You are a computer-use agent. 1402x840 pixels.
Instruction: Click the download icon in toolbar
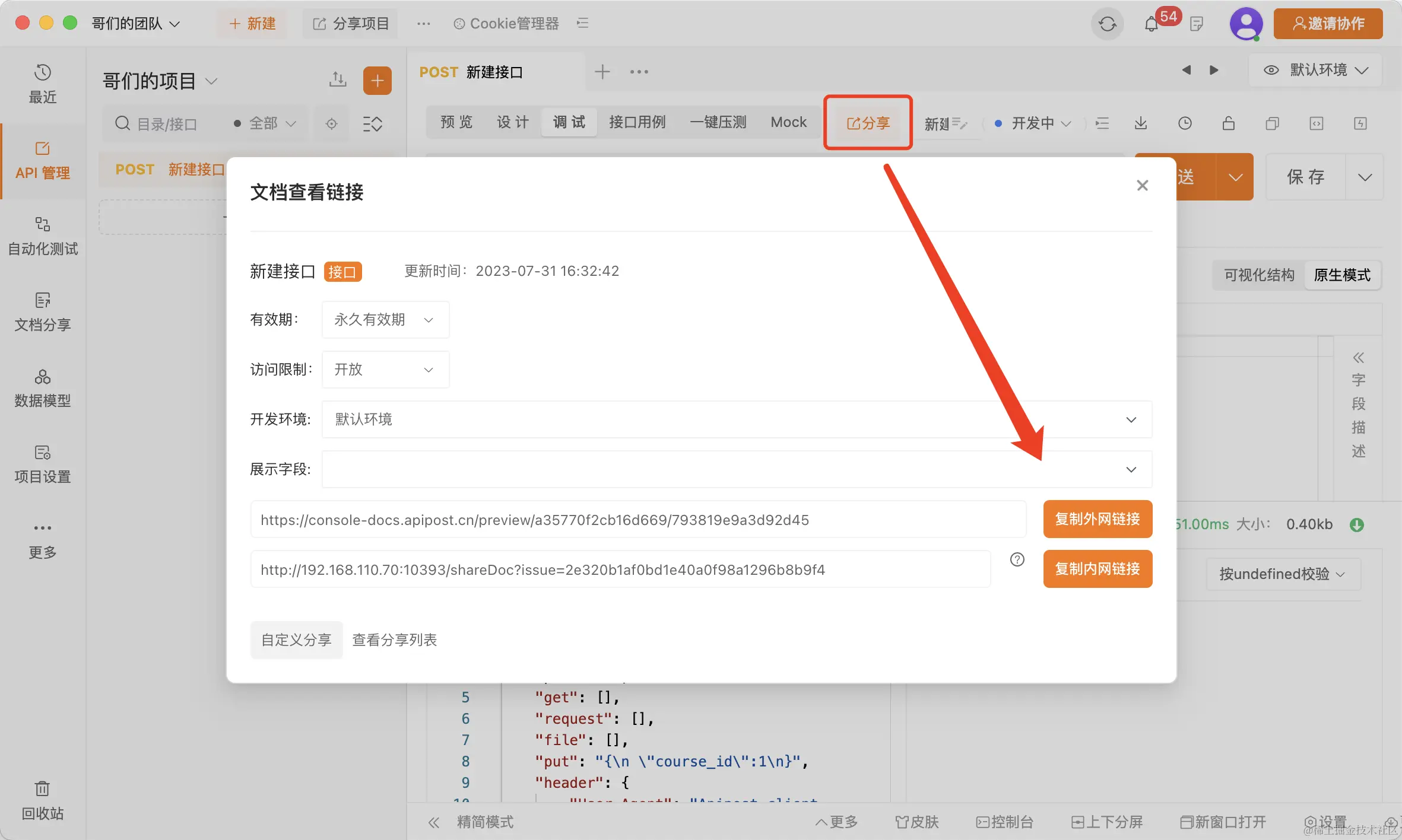pyautogui.click(x=1141, y=123)
